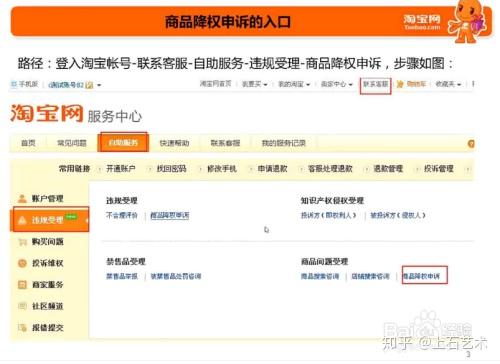The width and height of the screenshot is (500, 364).
Task: Open the 投诉管理 quick link
Action: pyautogui.click(x=439, y=169)
